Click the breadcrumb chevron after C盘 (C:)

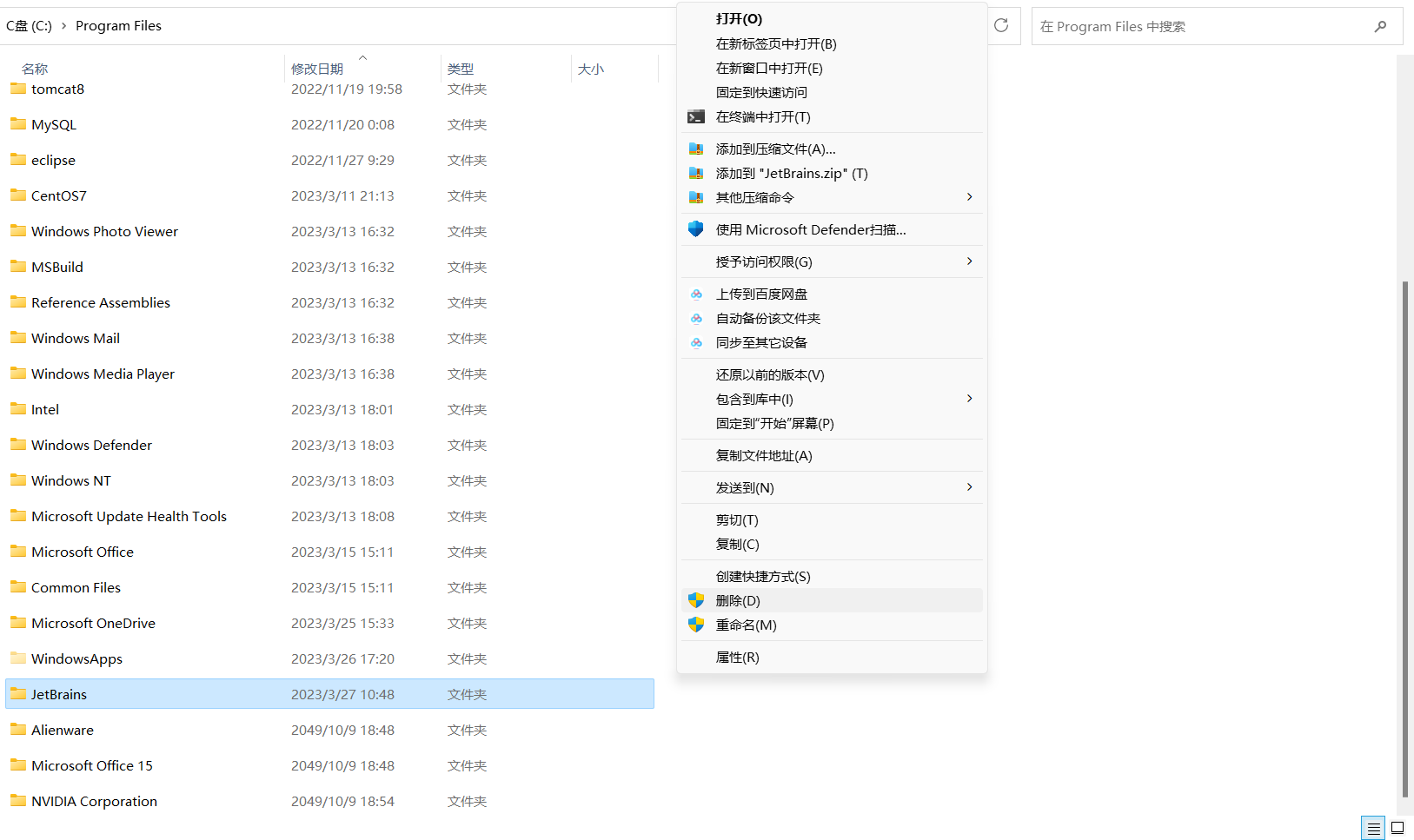click(x=63, y=26)
